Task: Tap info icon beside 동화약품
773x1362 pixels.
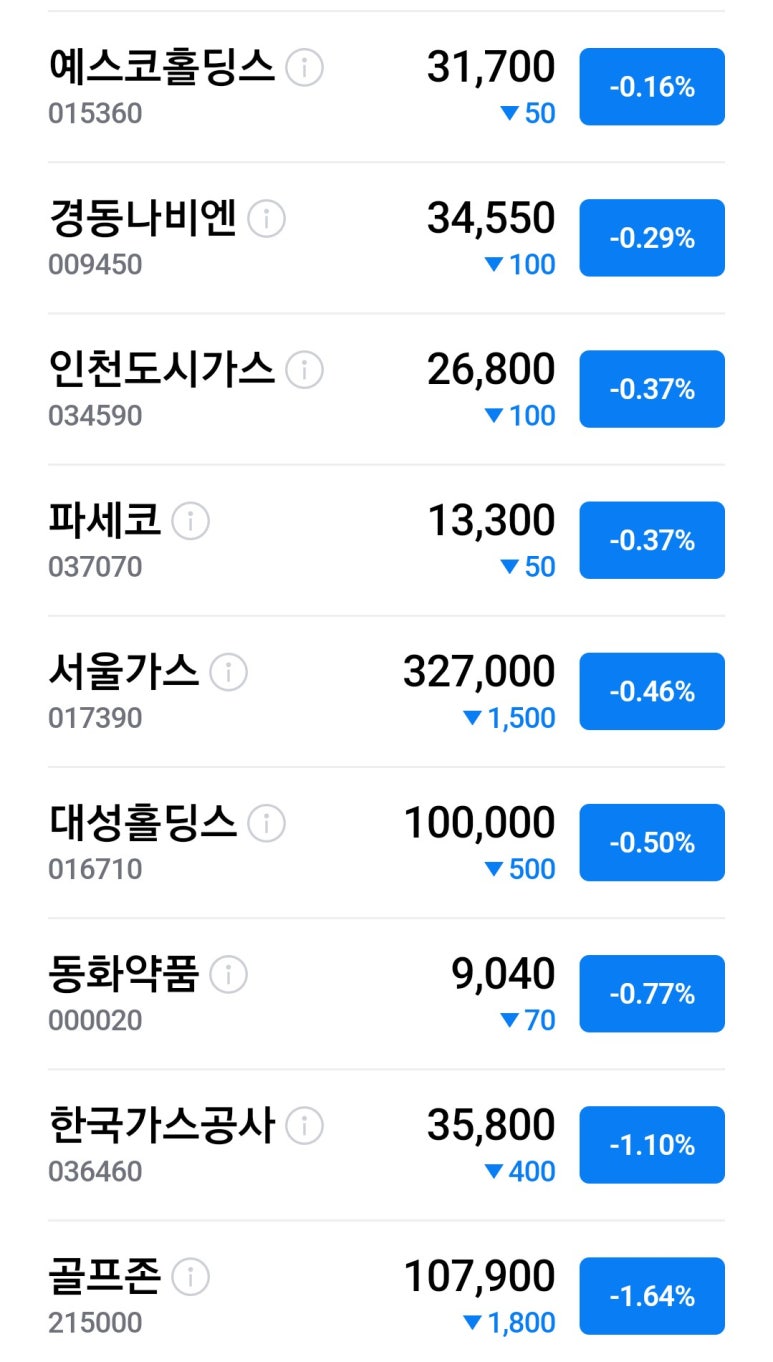Action: 229,974
